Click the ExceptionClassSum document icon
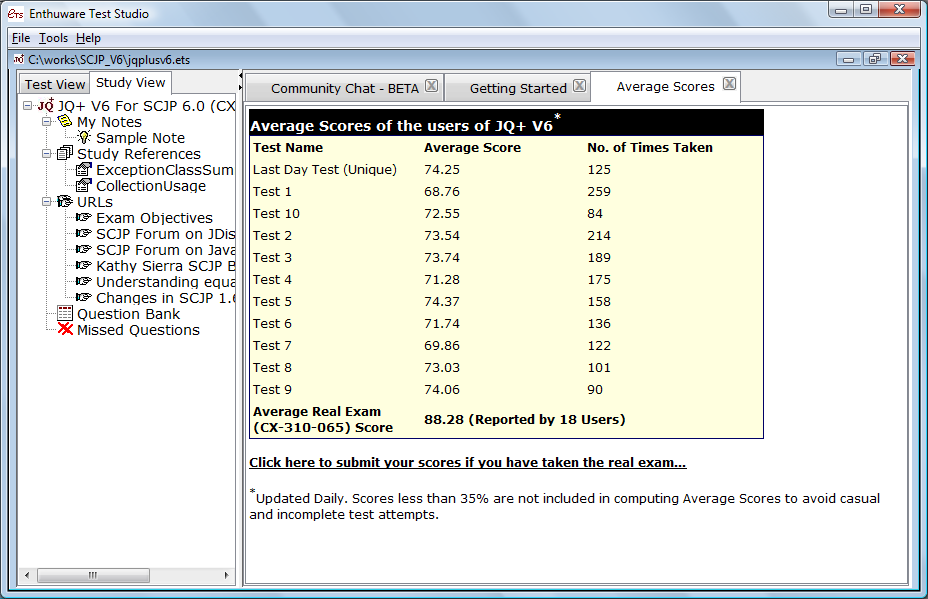 (84, 169)
